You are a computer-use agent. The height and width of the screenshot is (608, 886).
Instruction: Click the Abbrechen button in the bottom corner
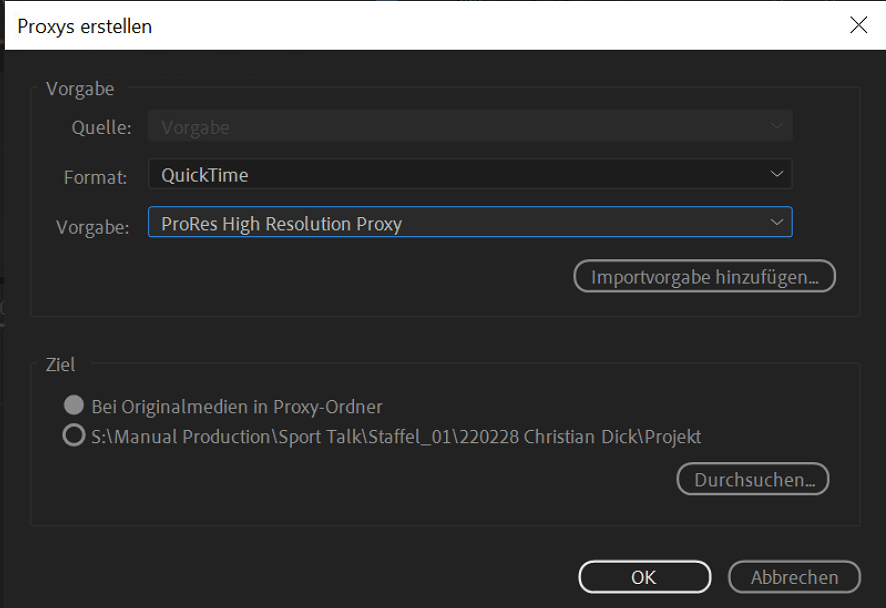pyautogui.click(x=794, y=577)
